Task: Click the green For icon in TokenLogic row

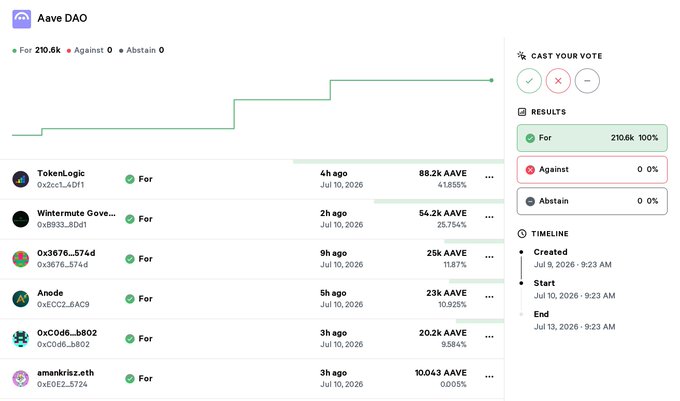Action: click(x=130, y=179)
